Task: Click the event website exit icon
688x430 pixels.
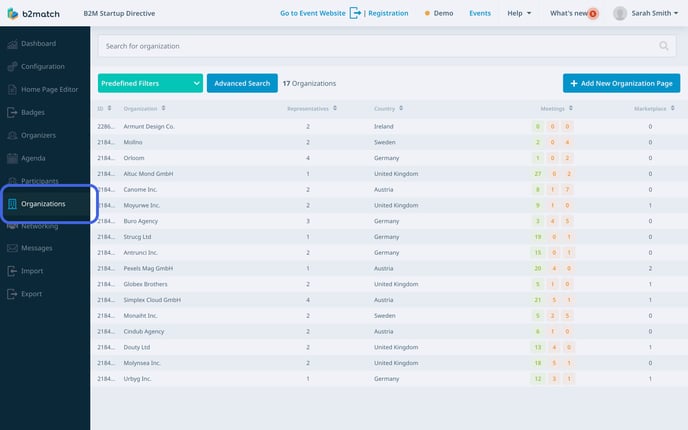Action: point(355,13)
